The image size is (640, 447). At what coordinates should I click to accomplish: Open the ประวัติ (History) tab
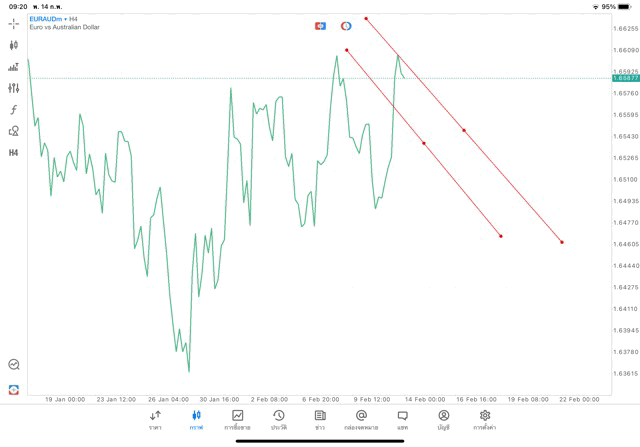tap(279, 419)
